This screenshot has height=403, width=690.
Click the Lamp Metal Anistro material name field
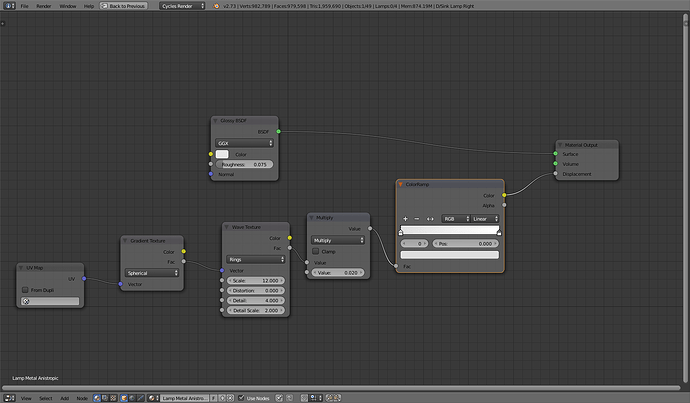[184, 398]
